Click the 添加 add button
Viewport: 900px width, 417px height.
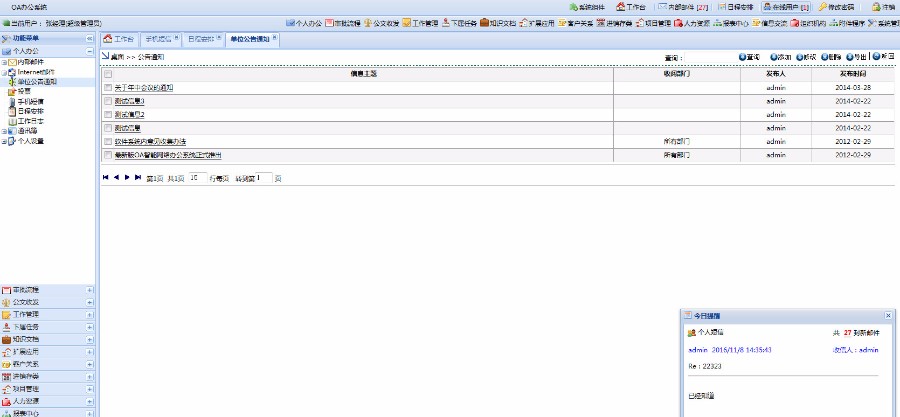(781, 57)
